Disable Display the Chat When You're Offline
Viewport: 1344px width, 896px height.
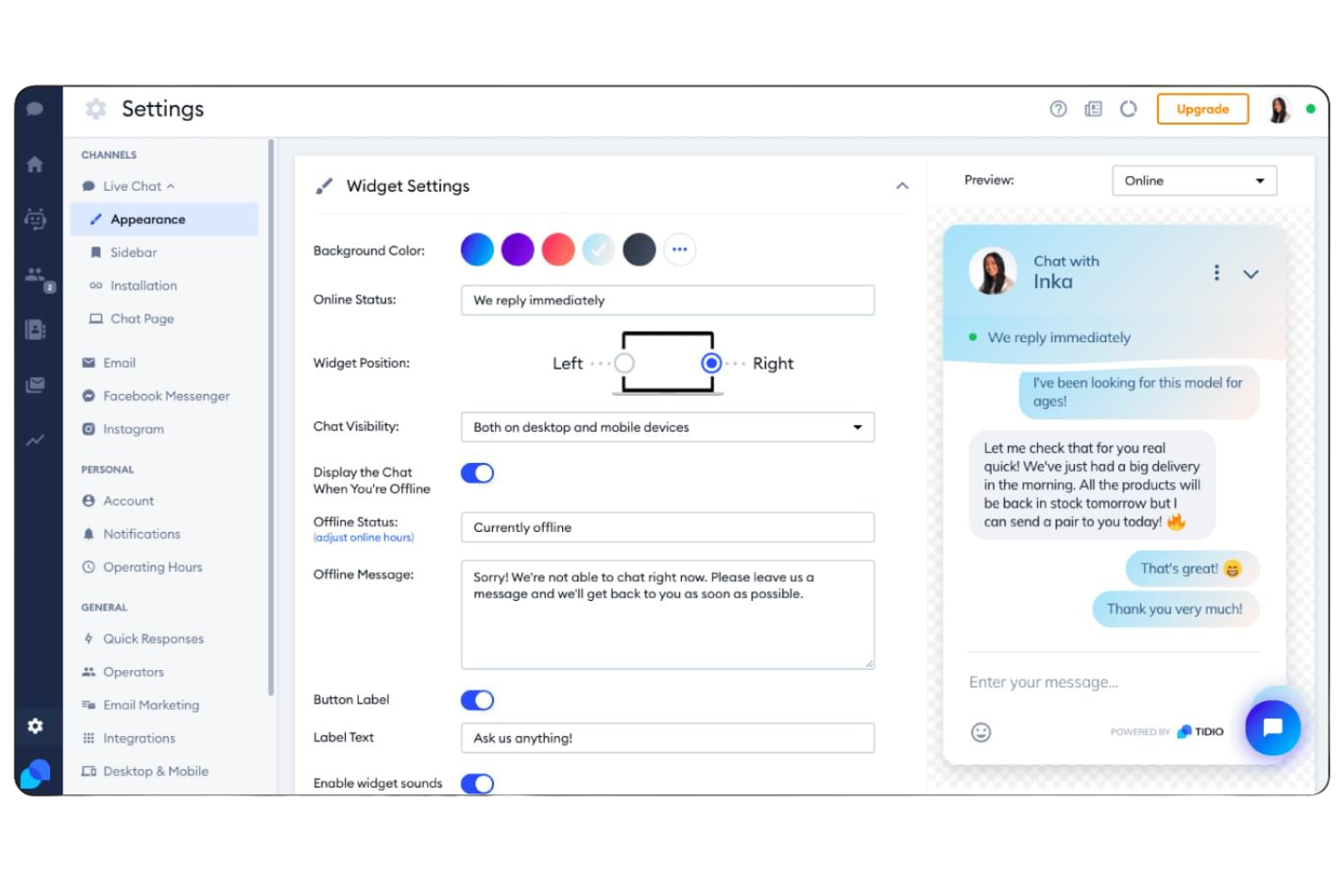click(x=477, y=473)
